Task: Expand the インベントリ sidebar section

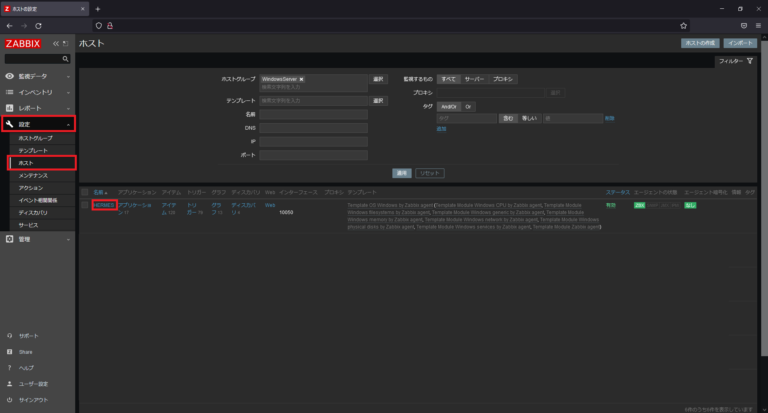Action: [x=37, y=92]
